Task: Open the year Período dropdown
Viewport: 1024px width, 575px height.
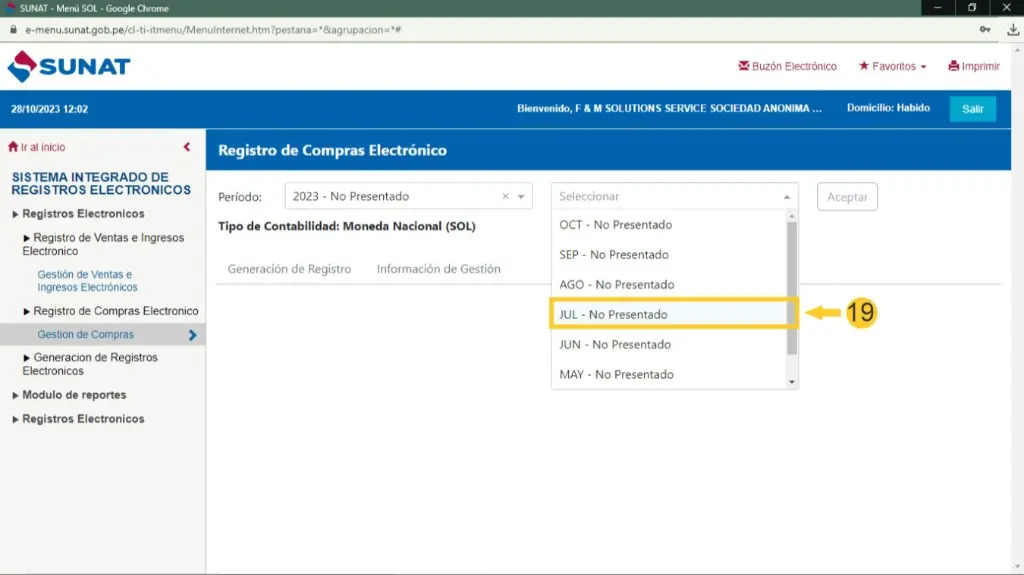Action: 521,197
